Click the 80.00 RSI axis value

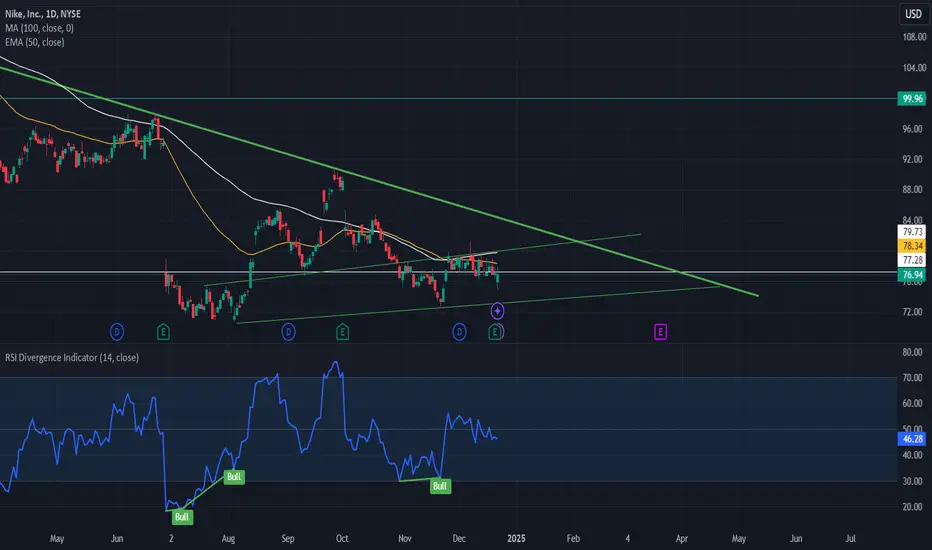[914, 352]
